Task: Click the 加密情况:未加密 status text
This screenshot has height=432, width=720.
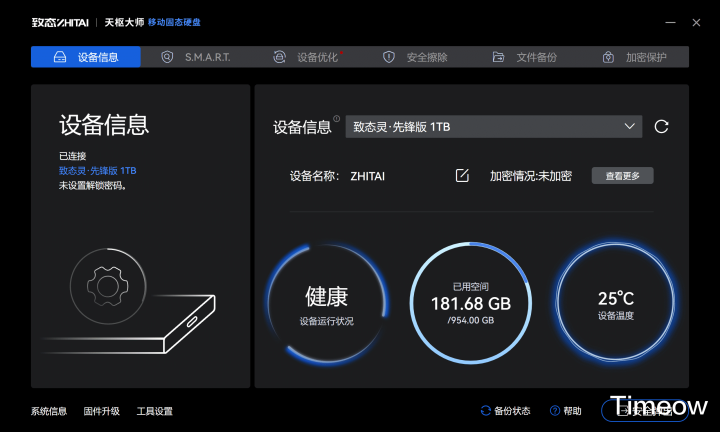Action: tap(531, 176)
